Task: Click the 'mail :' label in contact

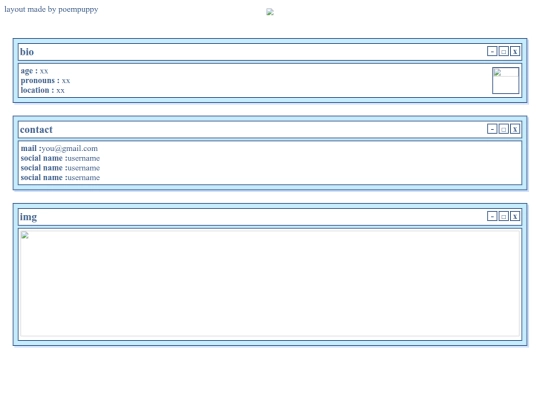Action: 31,148
